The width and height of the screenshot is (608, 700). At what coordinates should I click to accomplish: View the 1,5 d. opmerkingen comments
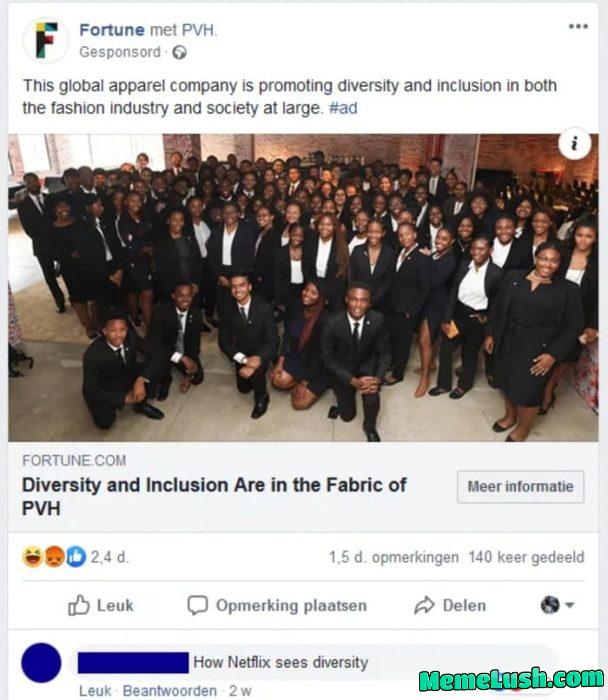[x=394, y=557]
